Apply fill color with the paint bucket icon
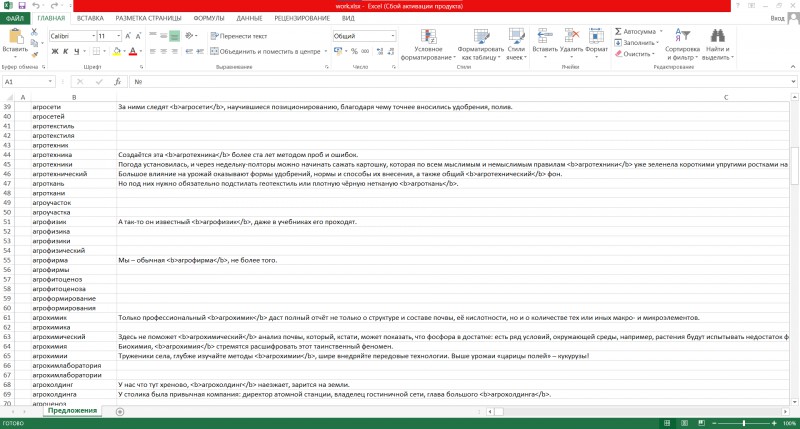Image resolution: width=800 pixels, height=429 pixels. tap(117, 51)
